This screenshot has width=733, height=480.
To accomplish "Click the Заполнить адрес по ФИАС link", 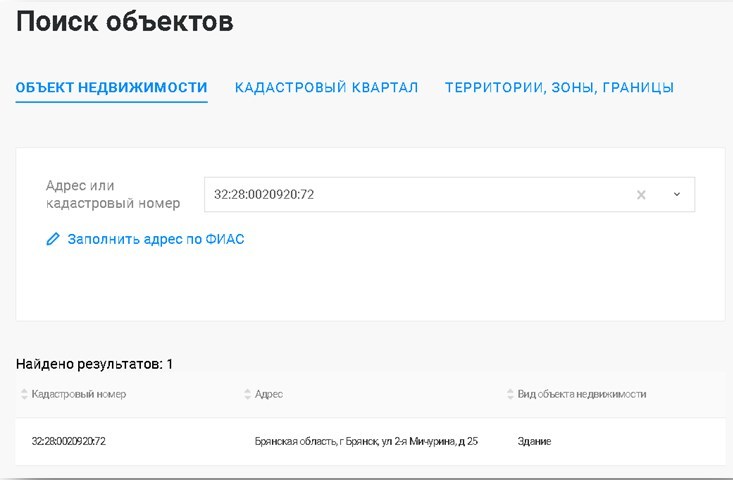I will click(155, 240).
